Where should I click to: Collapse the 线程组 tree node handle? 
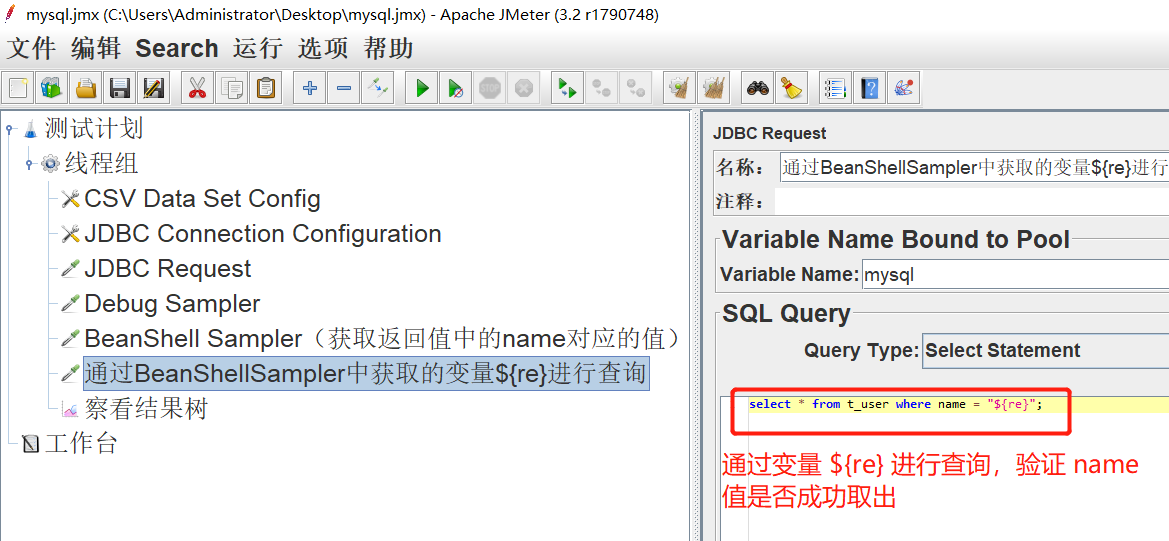click(x=29, y=164)
